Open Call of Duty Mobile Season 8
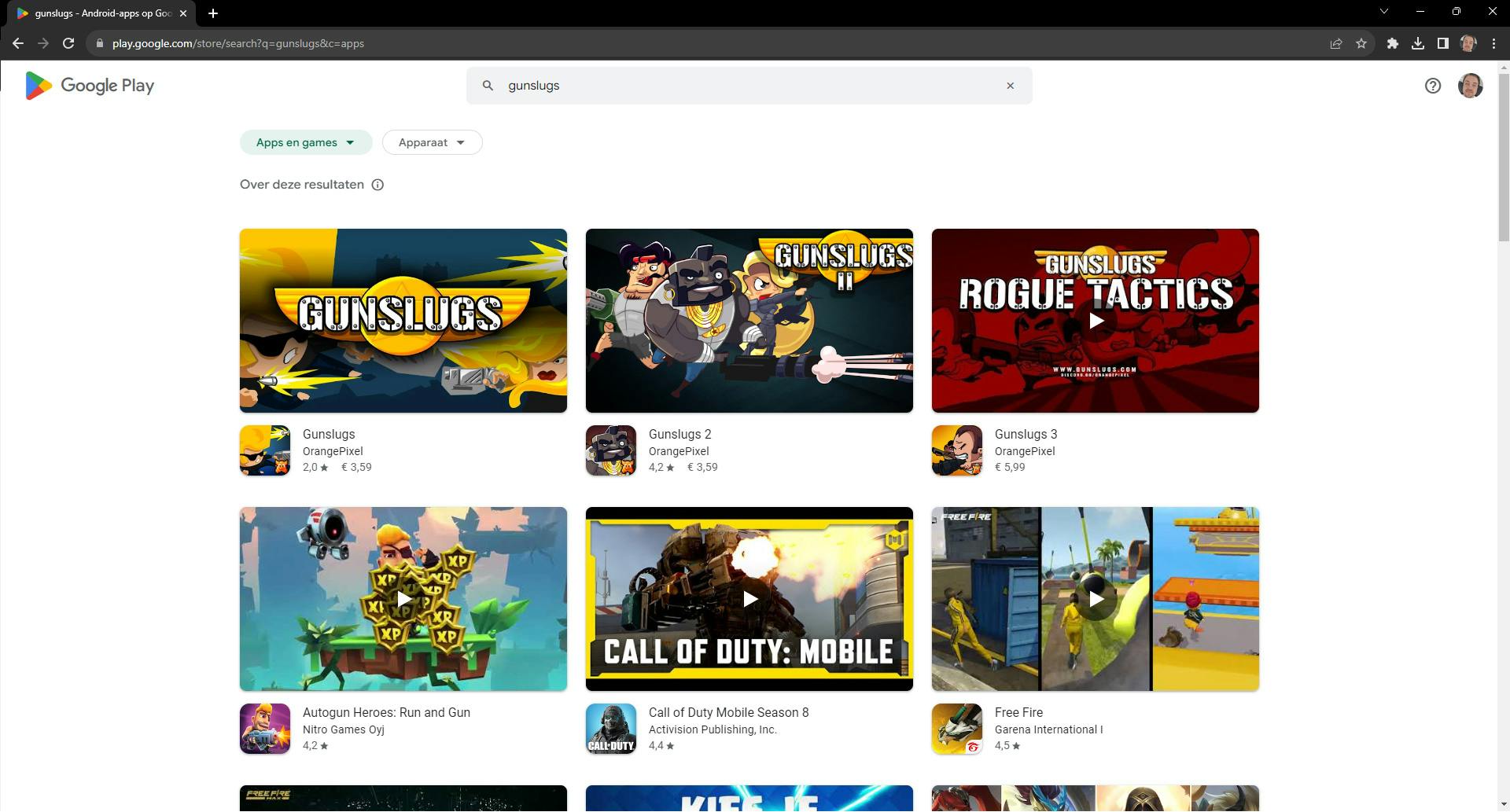 (x=728, y=712)
